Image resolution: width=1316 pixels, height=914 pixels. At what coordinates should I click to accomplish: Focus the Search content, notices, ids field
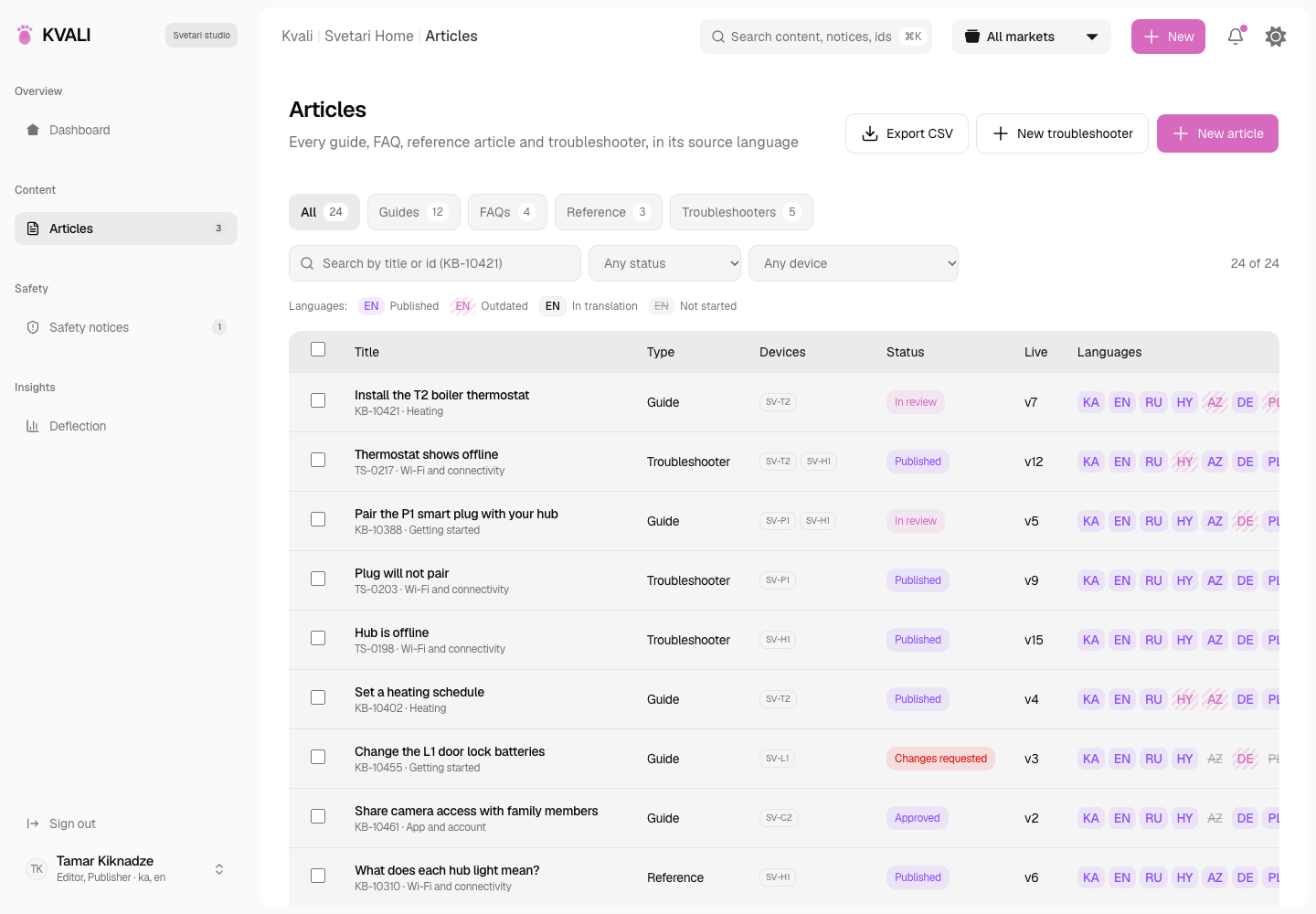(816, 37)
